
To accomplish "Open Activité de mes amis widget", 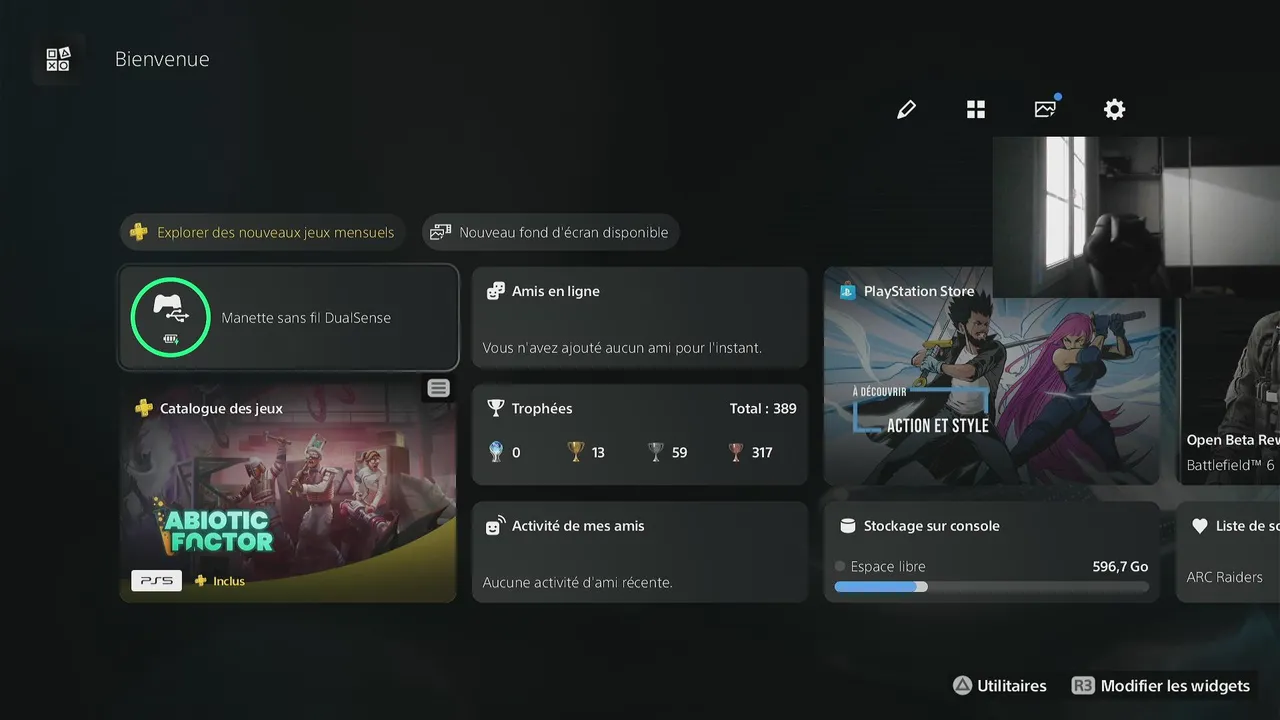I will pyautogui.click(x=639, y=552).
